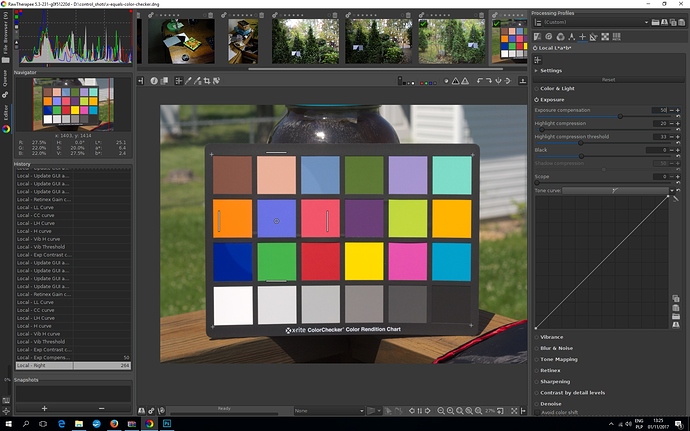The image size is (690, 431).
Task: Enable Blur & Noise section
Action: 537,348
